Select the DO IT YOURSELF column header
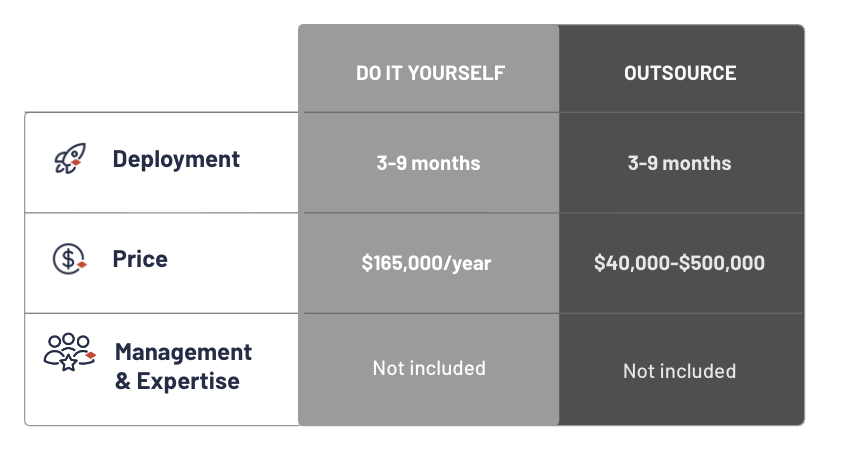 [x=430, y=73]
